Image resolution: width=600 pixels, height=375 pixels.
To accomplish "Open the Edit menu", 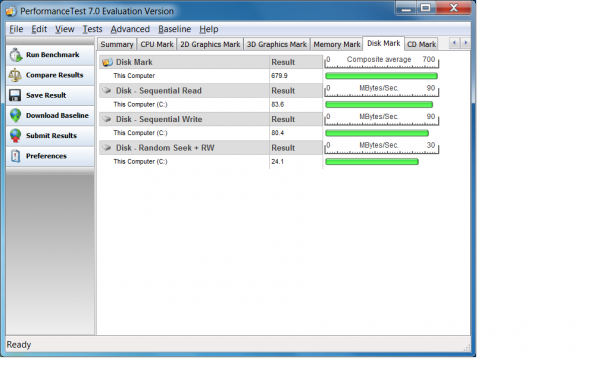I will (x=39, y=29).
